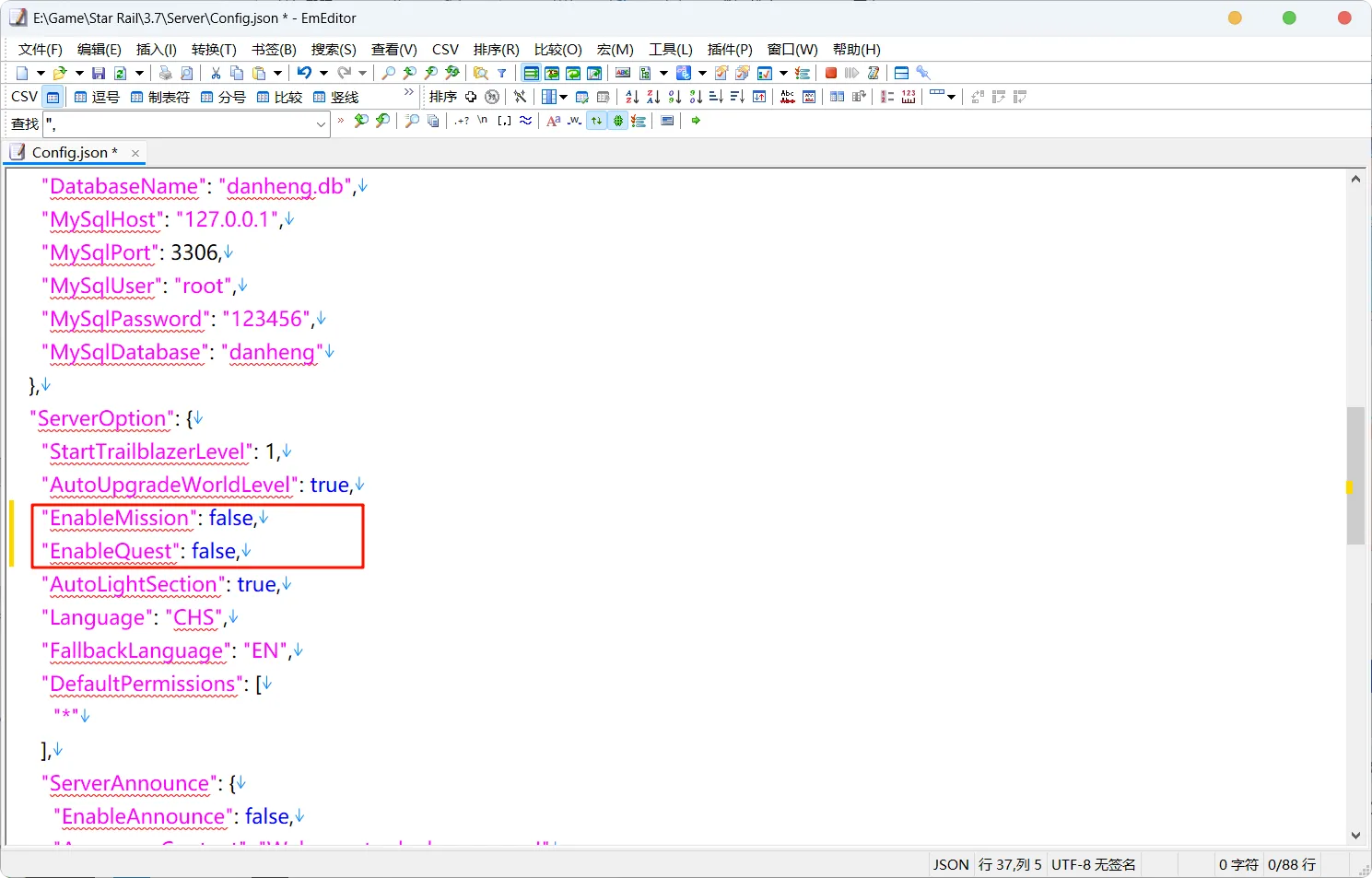
Task: Open the Paste options dropdown arrow
Action: pyautogui.click(x=276, y=73)
